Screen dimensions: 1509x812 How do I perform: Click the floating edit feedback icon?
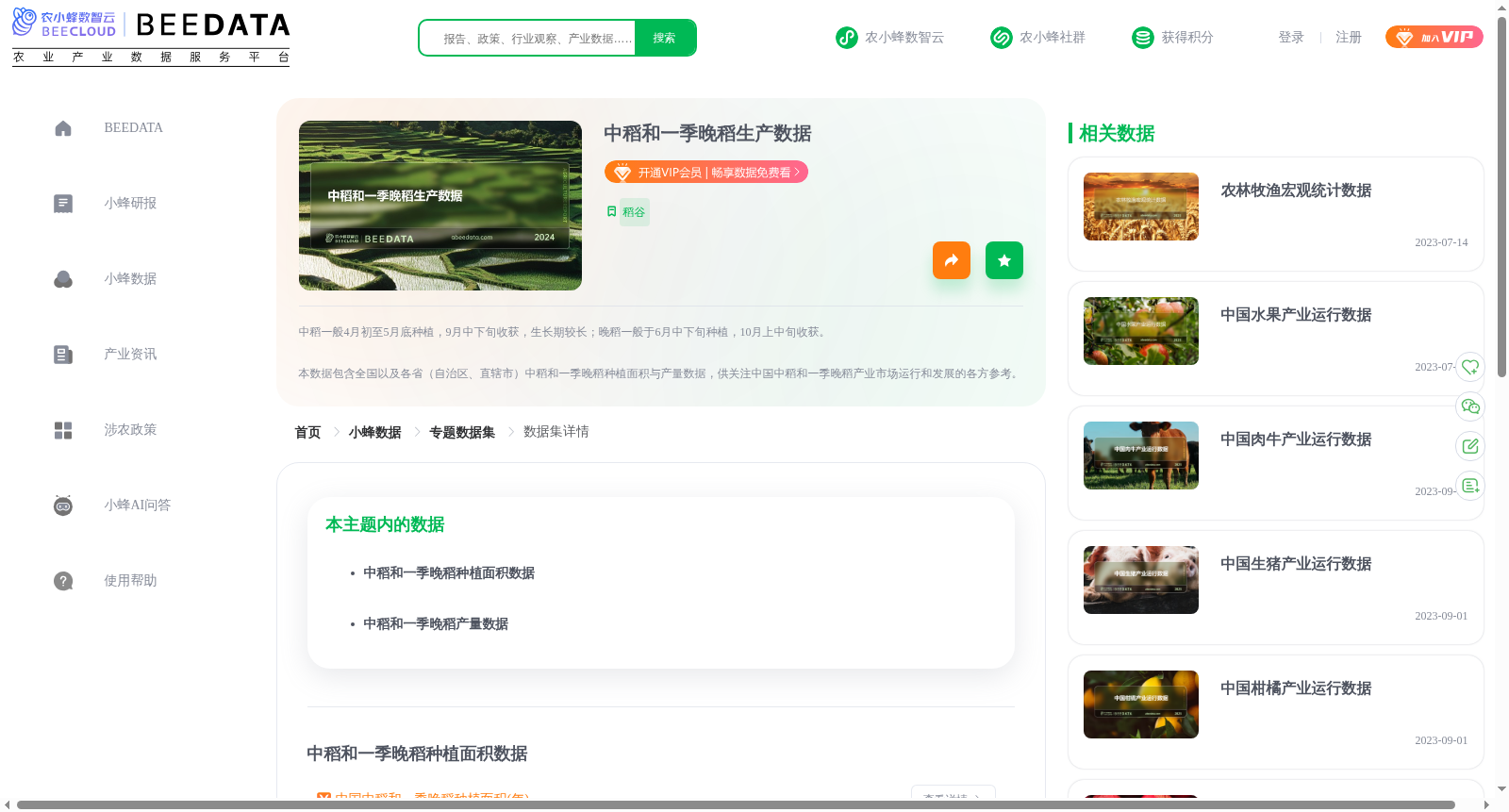coord(1470,446)
